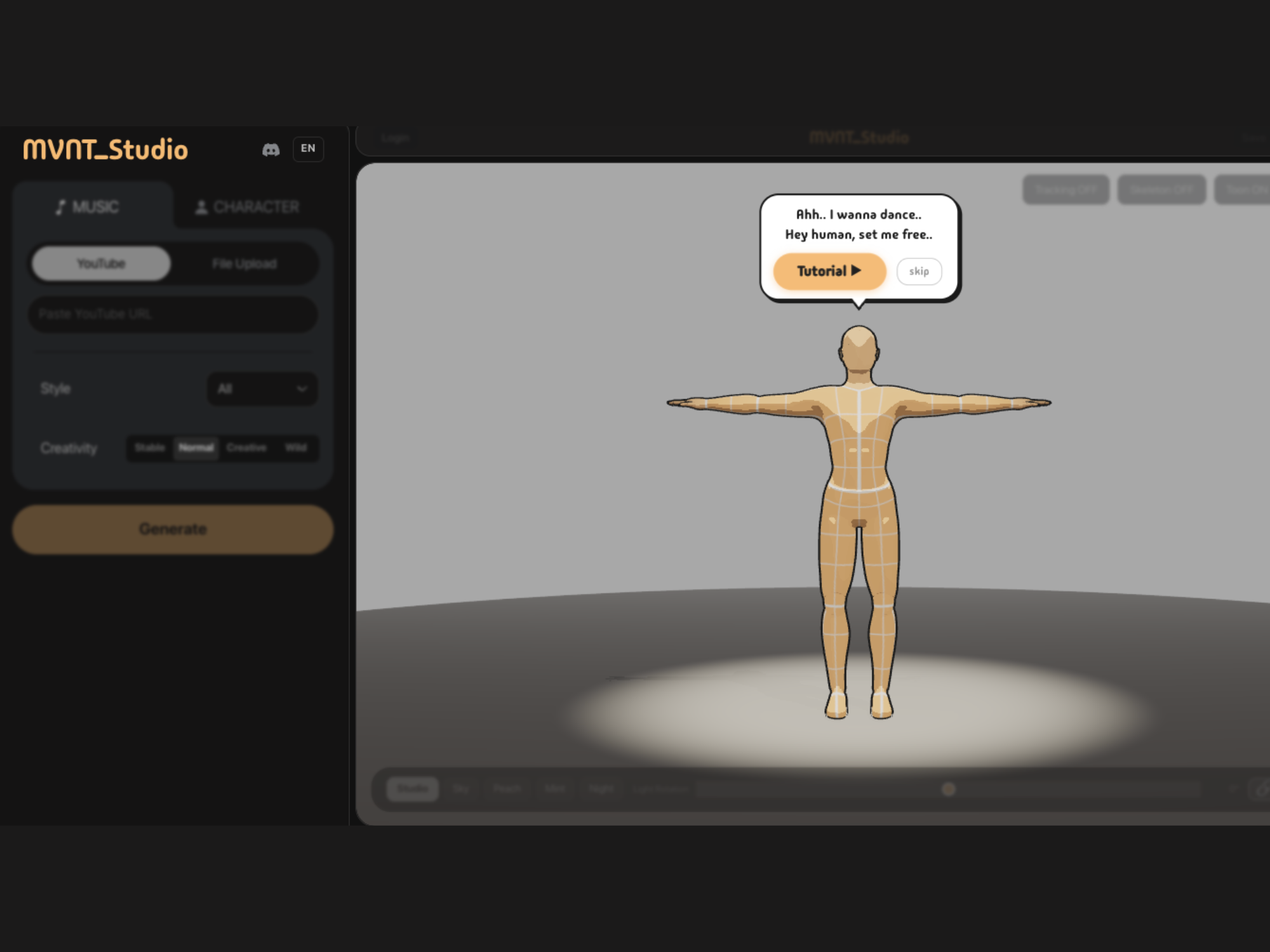Click the person icon on CHARACTER tab
The height and width of the screenshot is (952, 1270).
click(201, 206)
